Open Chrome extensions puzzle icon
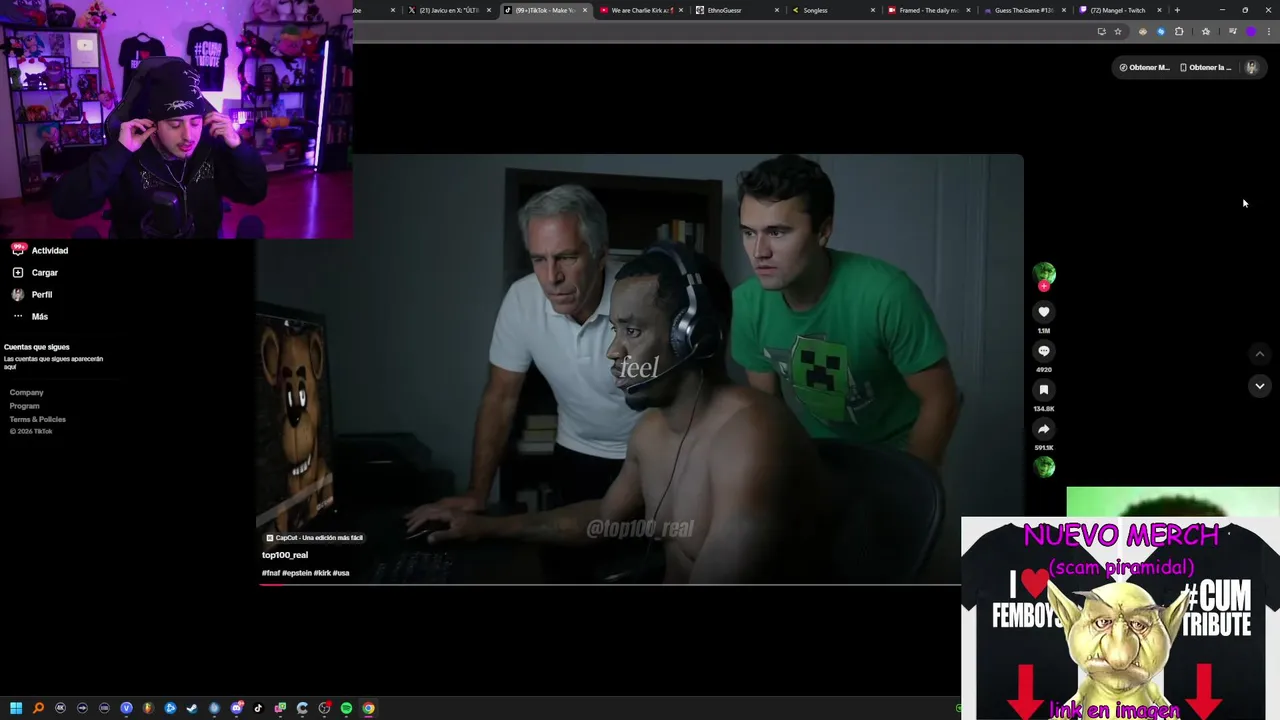This screenshot has height=720, width=1280. click(1179, 31)
